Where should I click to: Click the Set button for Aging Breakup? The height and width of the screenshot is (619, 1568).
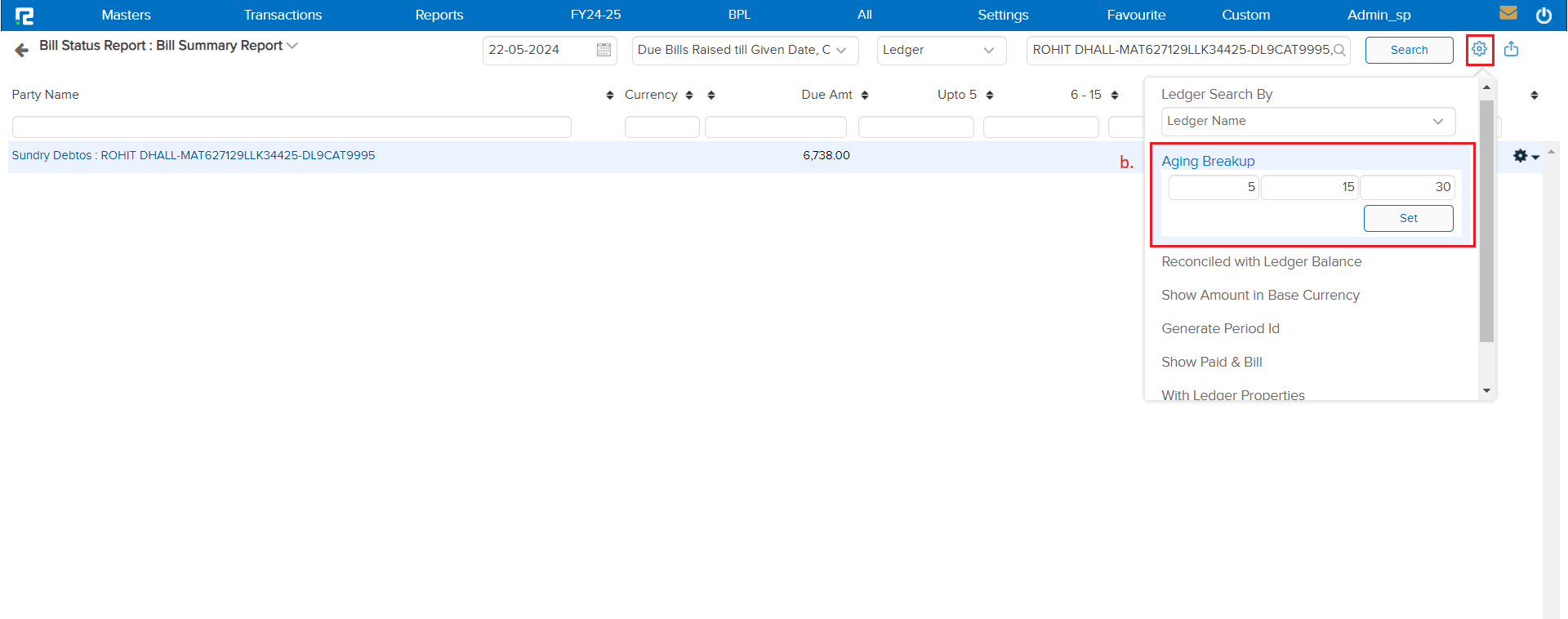coord(1408,218)
